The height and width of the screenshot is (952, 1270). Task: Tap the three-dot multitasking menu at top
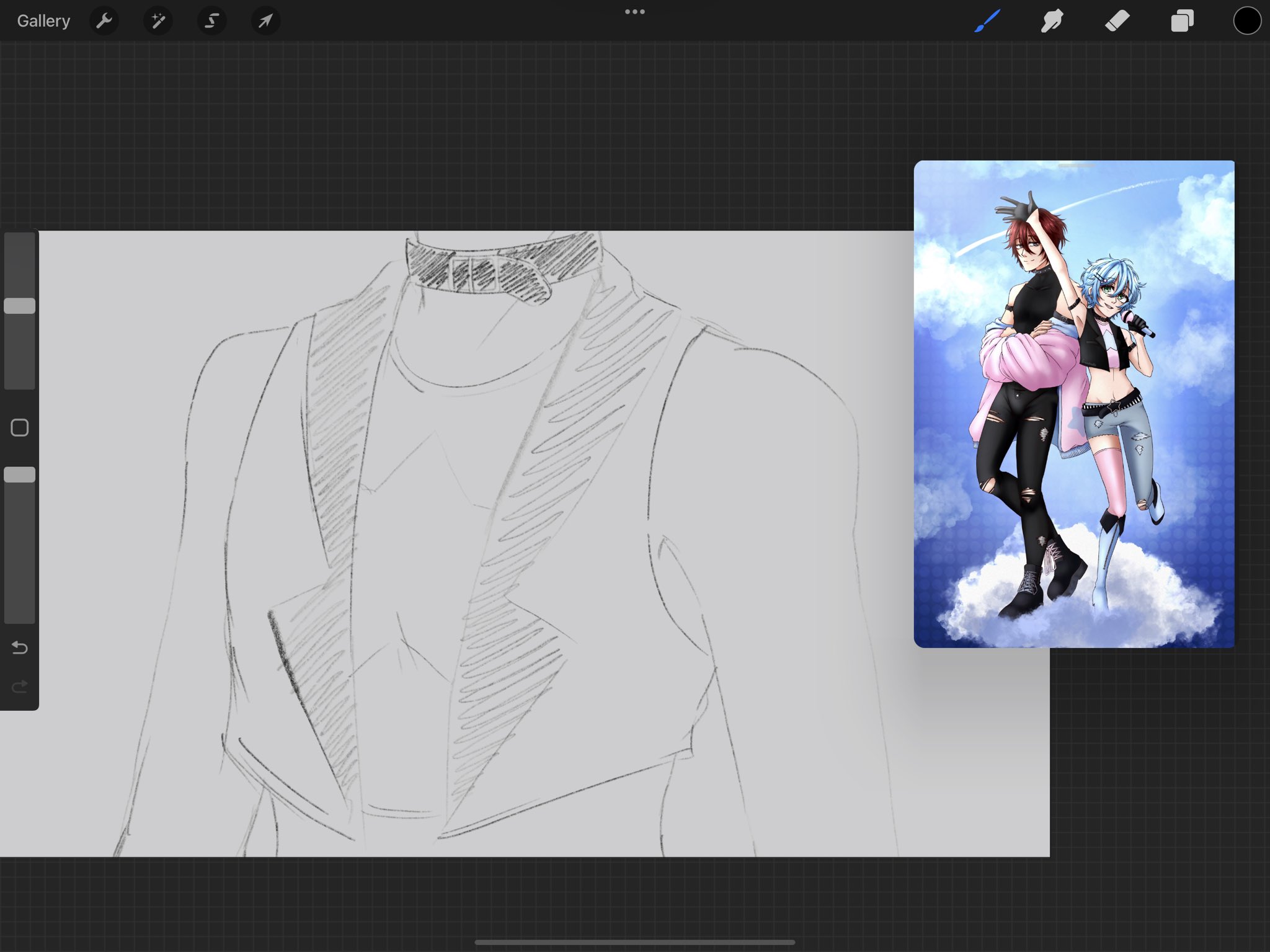coord(634,12)
